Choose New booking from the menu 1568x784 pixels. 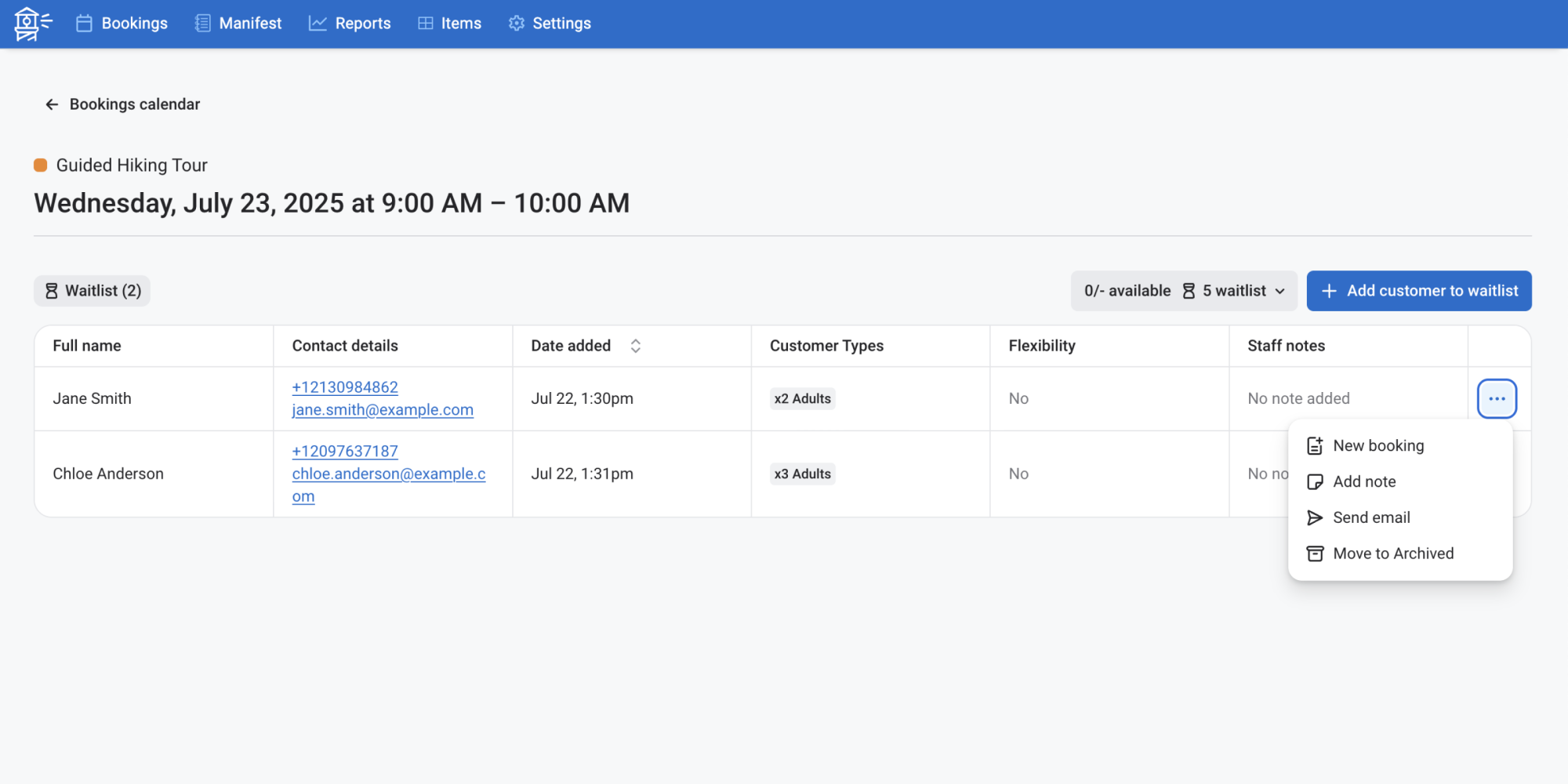pyautogui.click(x=1377, y=445)
